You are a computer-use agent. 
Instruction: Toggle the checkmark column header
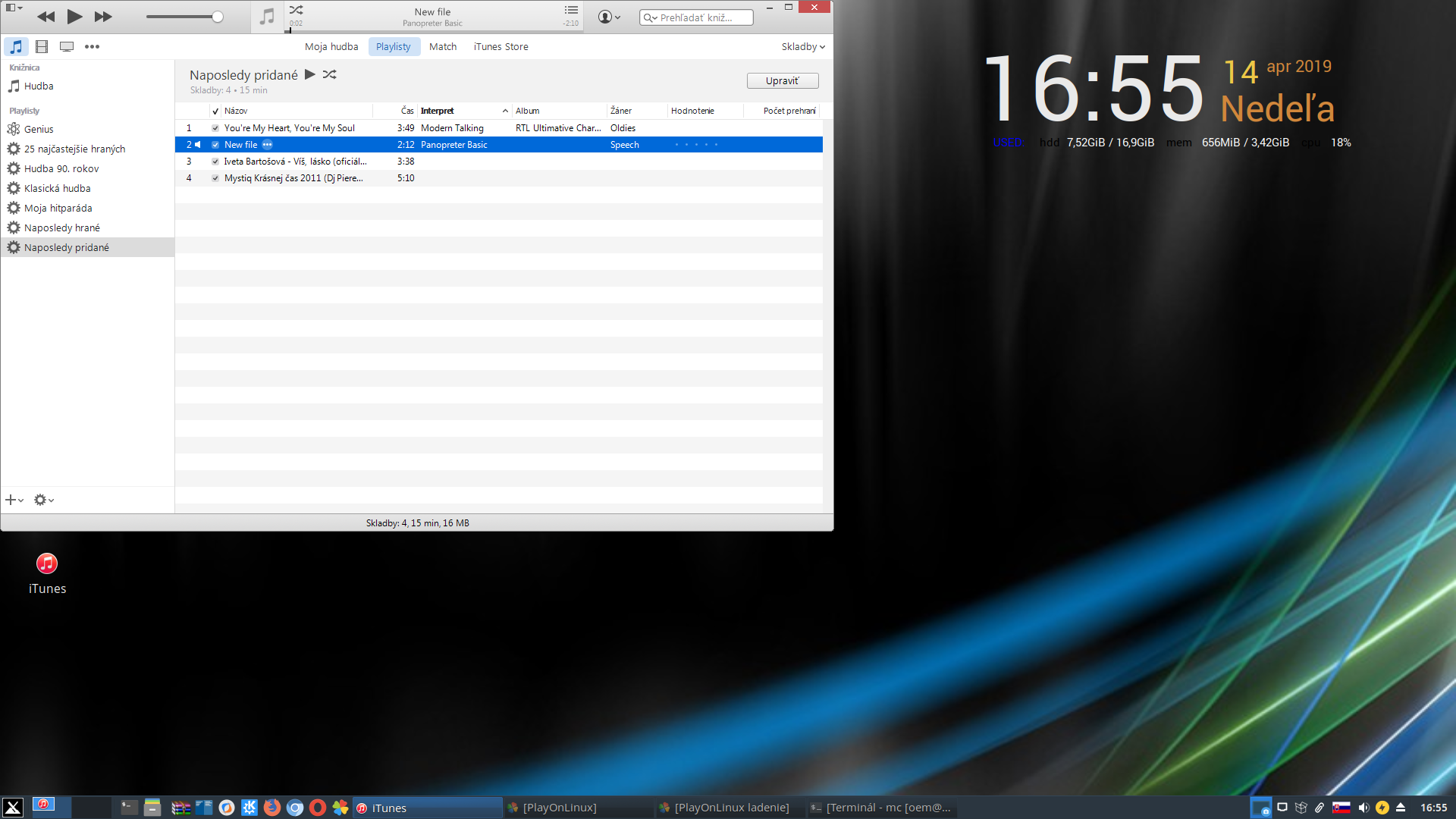point(215,111)
